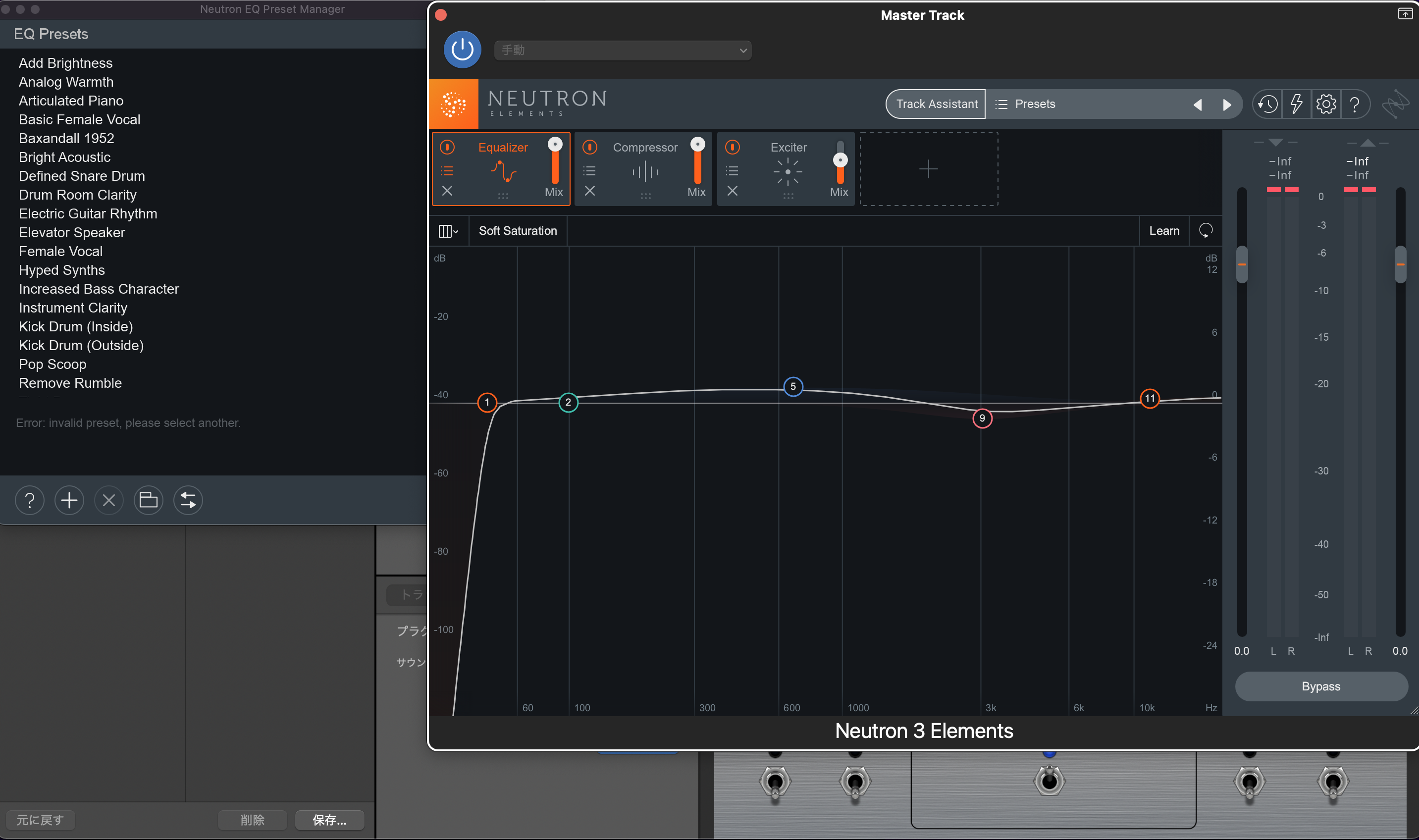
Task: Open the Compressor module preset list icon
Action: click(590, 170)
